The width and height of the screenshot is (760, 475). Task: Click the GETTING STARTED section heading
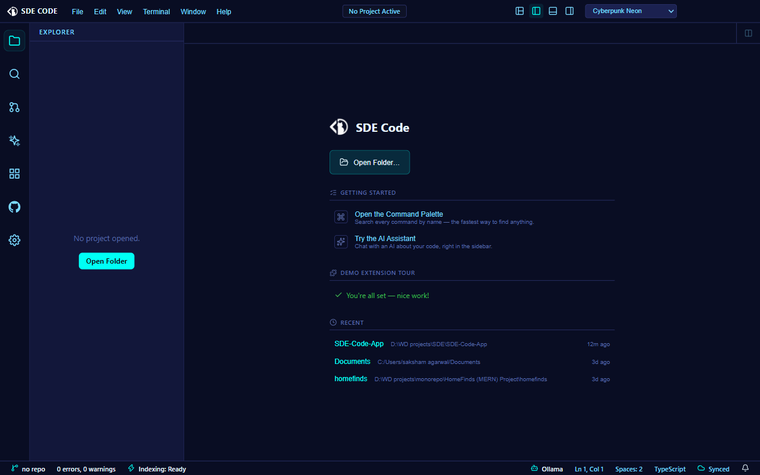[x=368, y=192]
